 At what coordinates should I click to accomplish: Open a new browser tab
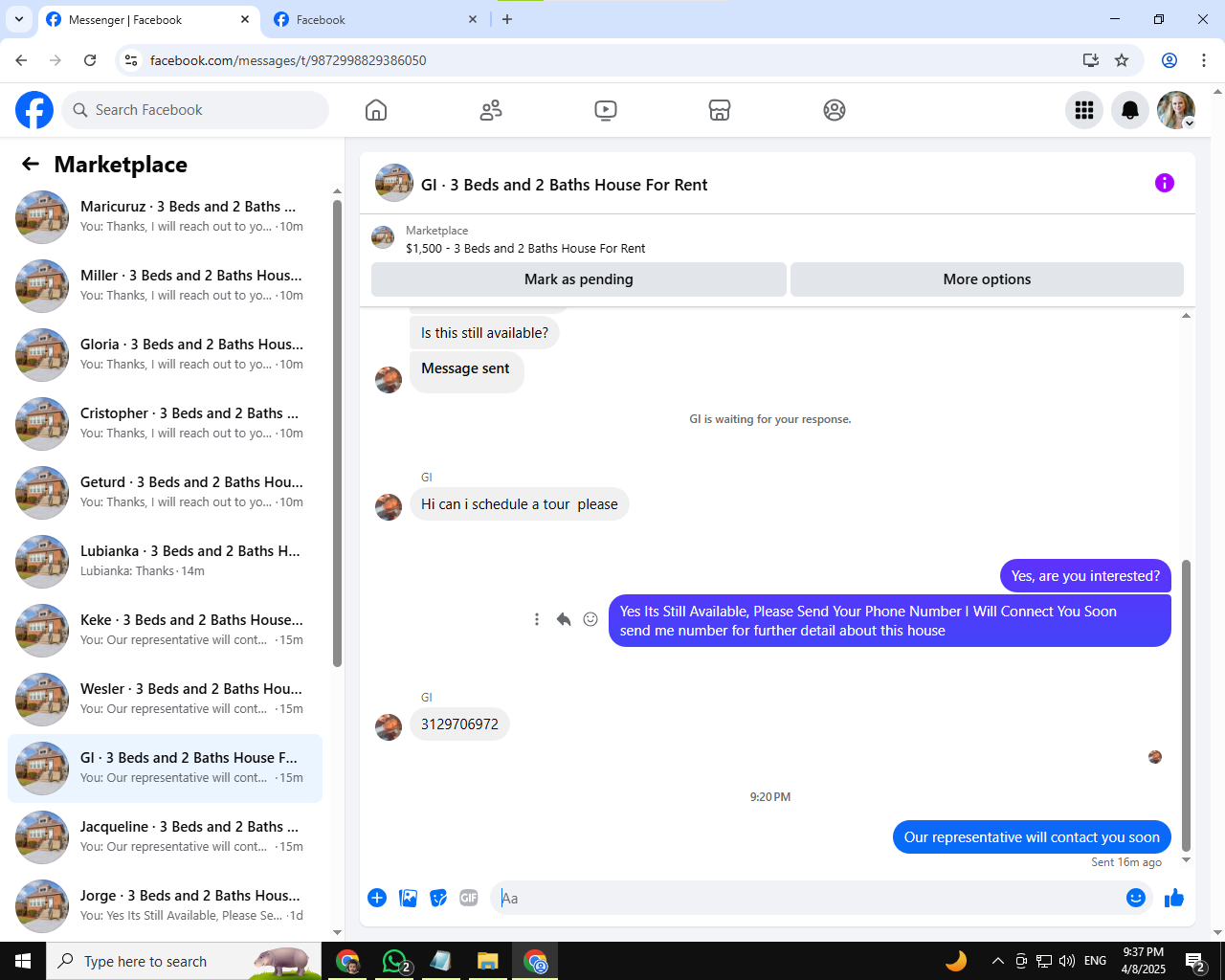coord(507,19)
